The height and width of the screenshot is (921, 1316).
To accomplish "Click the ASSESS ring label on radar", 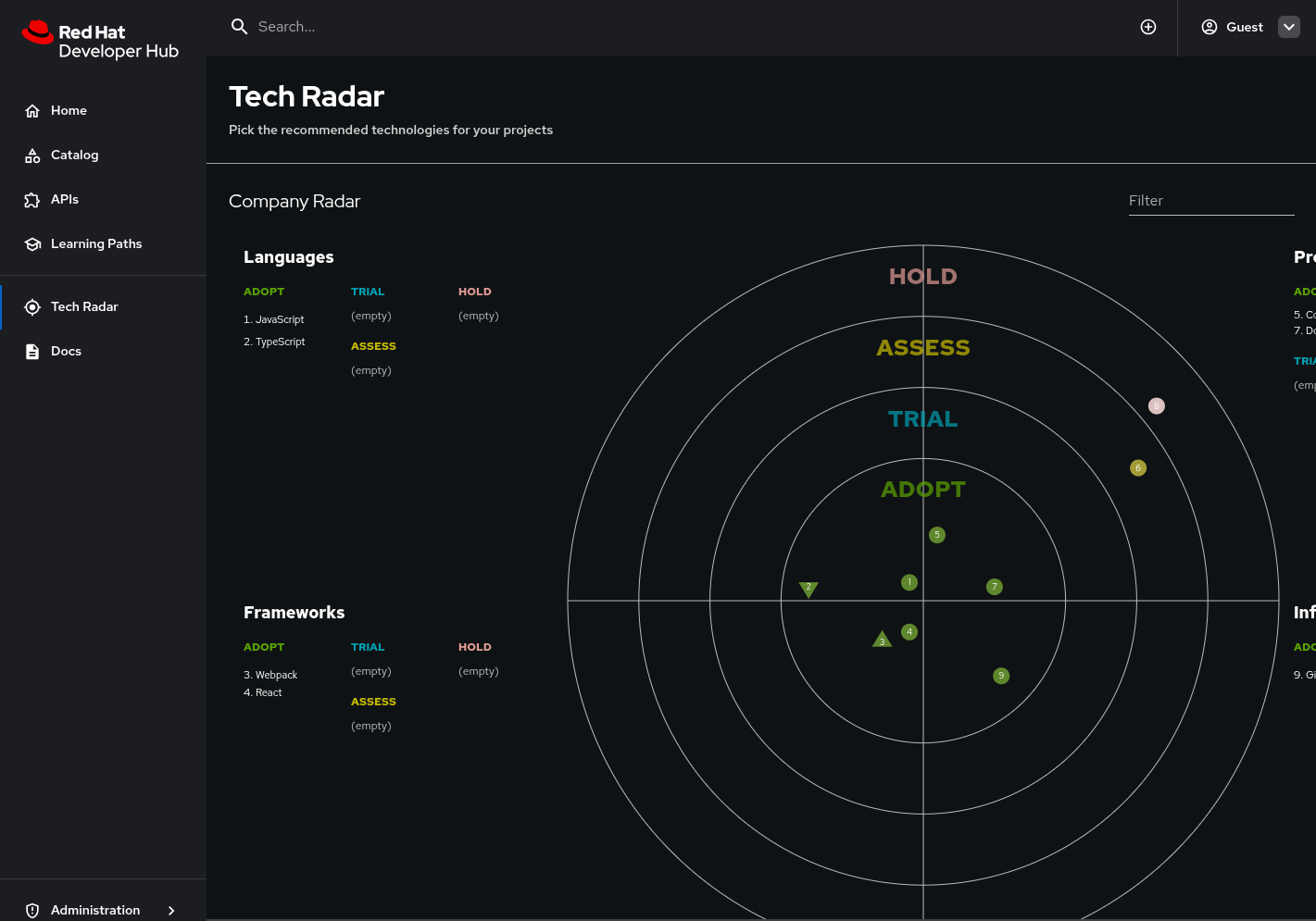I will click(x=923, y=348).
